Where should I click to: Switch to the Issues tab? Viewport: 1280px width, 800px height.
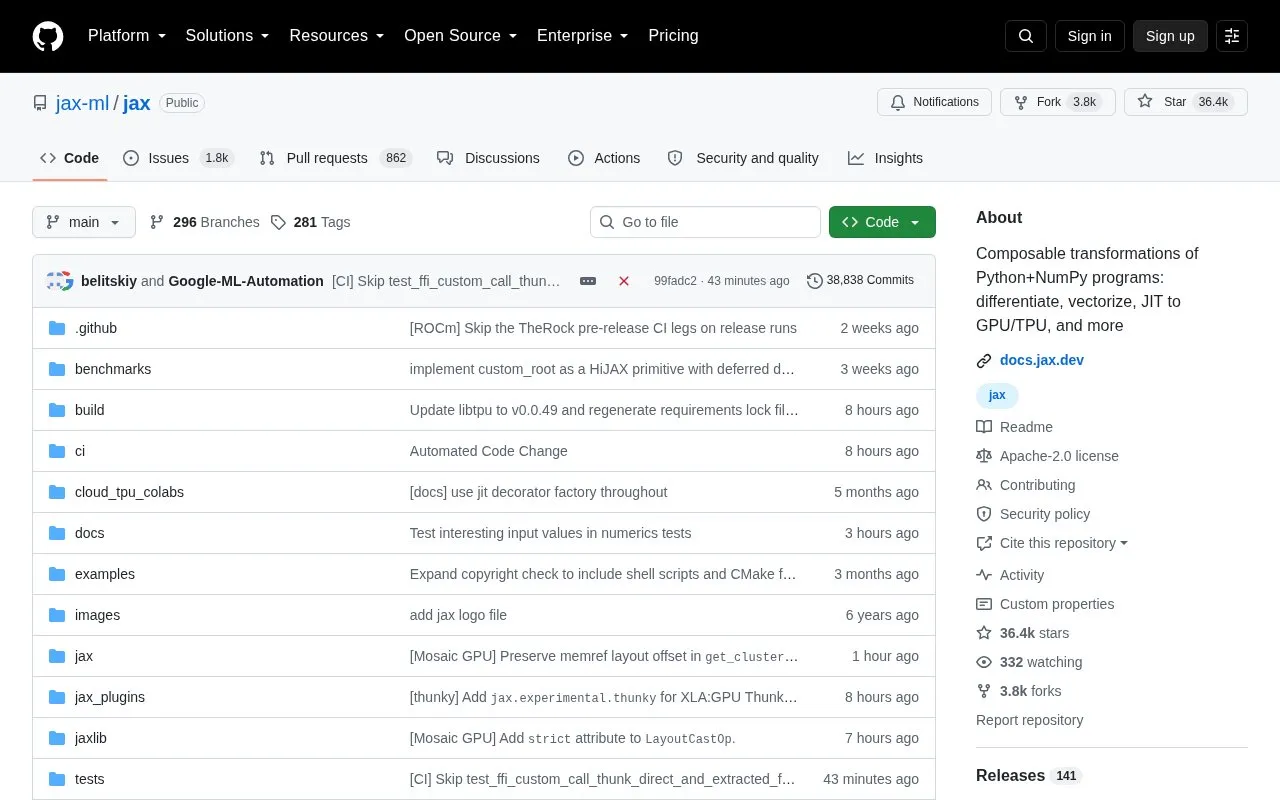click(x=178, y=158)
